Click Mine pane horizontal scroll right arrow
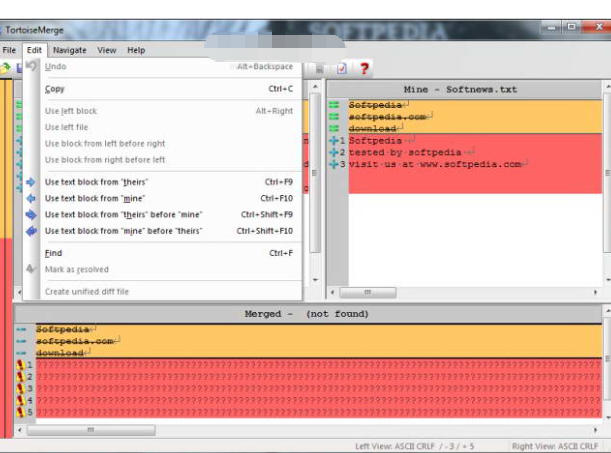Viewport: 611px width, 453px height. click(595, 292)
